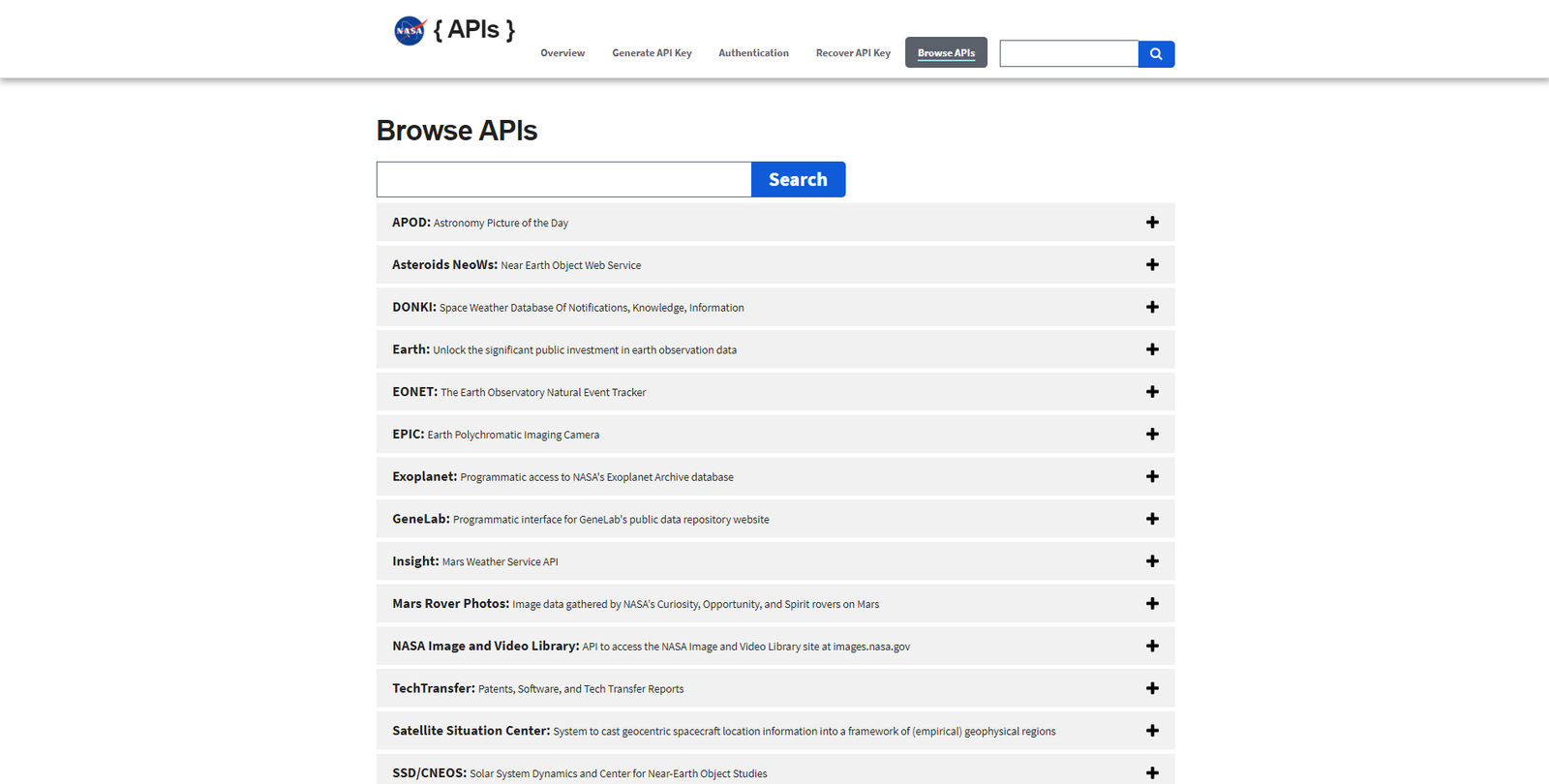This screenshot has width=1549, height=784.
Task: Expand TechTransfer with its plus icon
Action: click(1152, 688)
